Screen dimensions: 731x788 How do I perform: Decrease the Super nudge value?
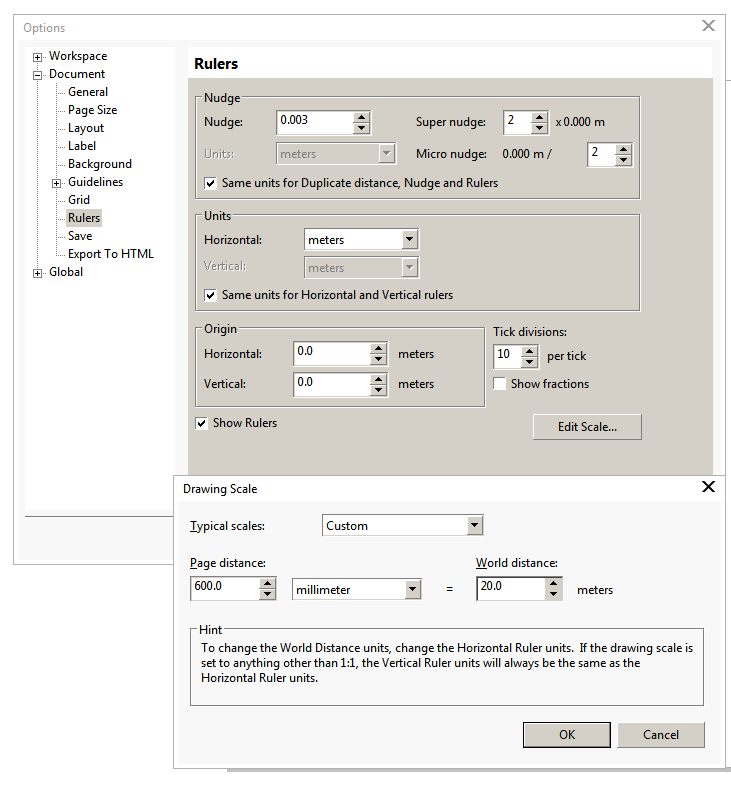(539, 128)
